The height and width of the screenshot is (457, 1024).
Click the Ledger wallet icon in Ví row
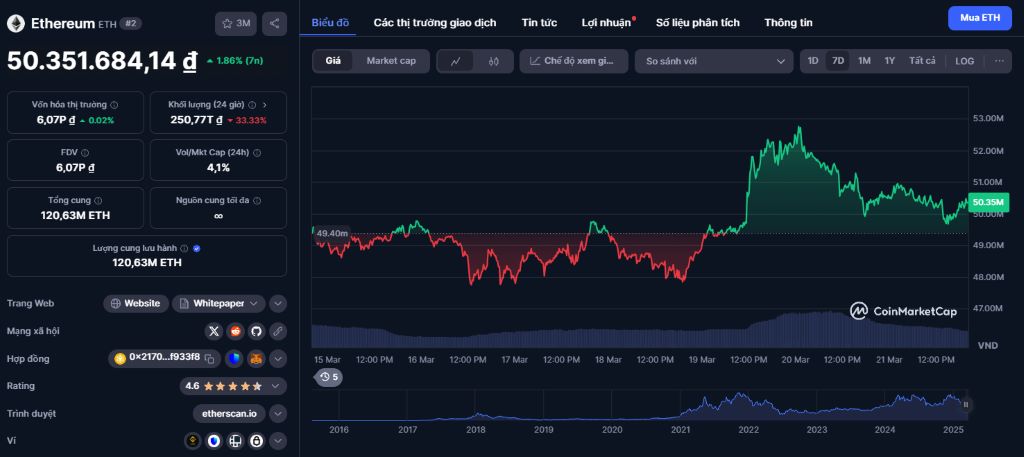235,441
